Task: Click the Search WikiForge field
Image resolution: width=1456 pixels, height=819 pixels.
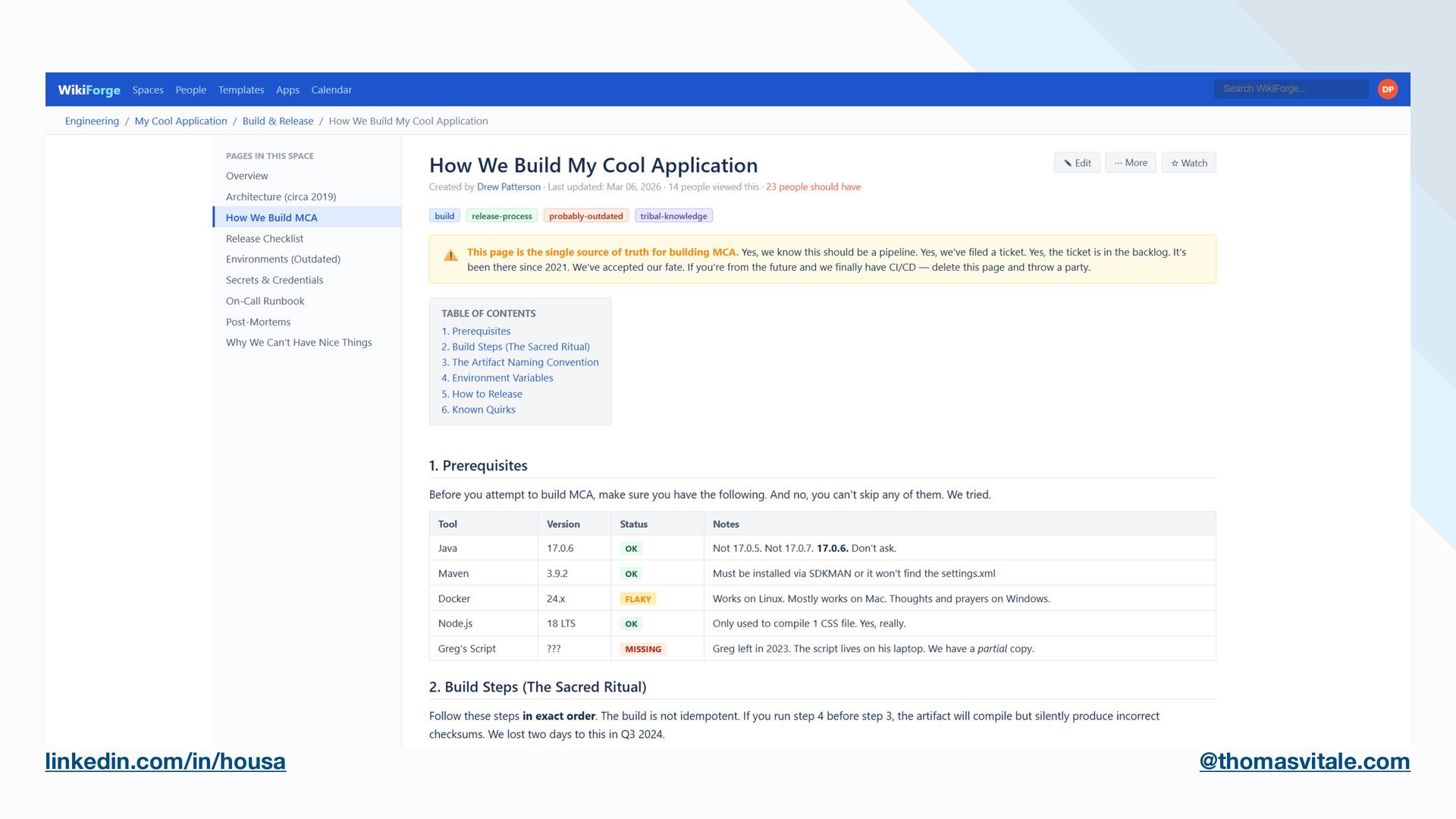Action: [1291, 89]
